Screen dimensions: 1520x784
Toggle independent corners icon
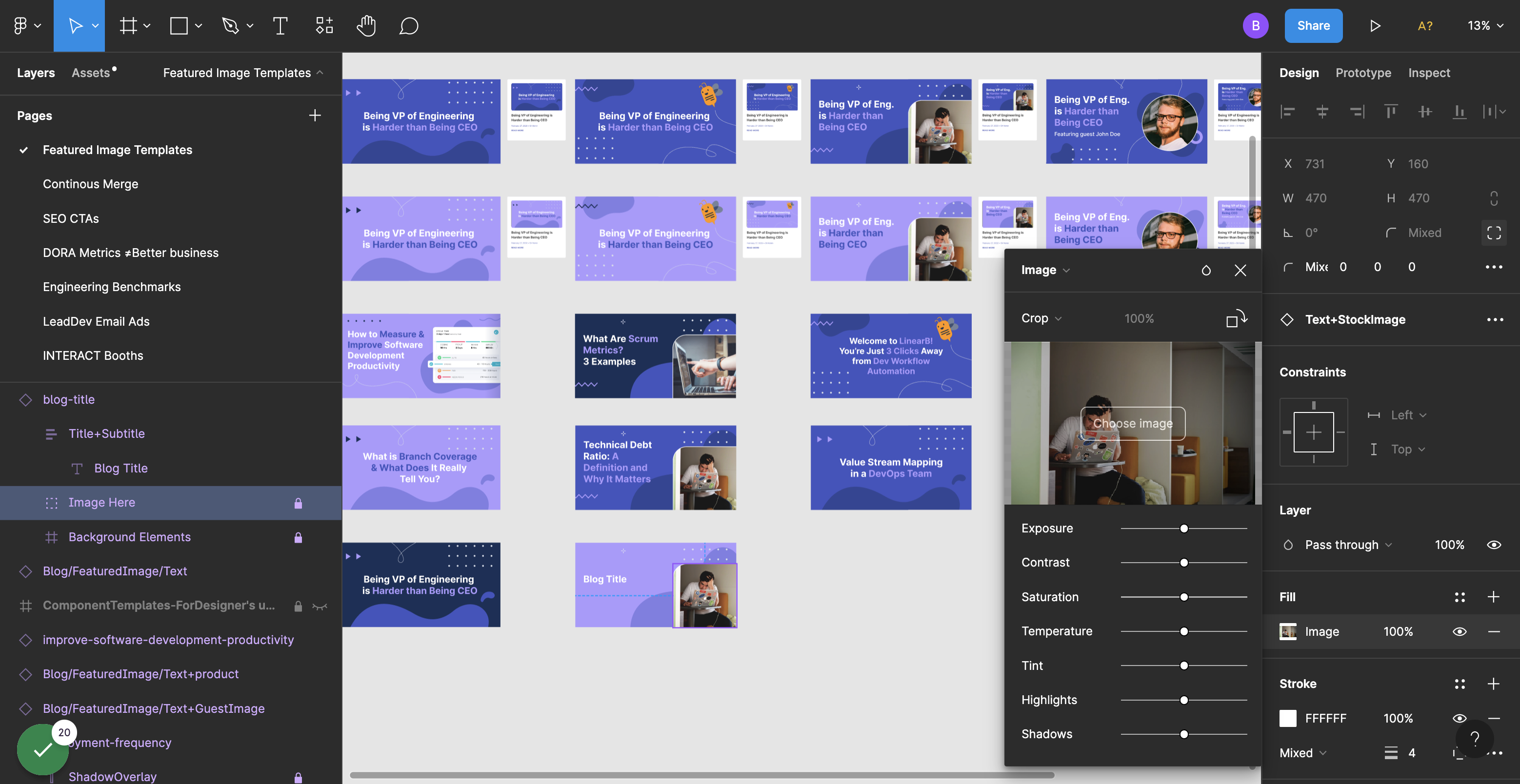click(x=1494, y=233)
